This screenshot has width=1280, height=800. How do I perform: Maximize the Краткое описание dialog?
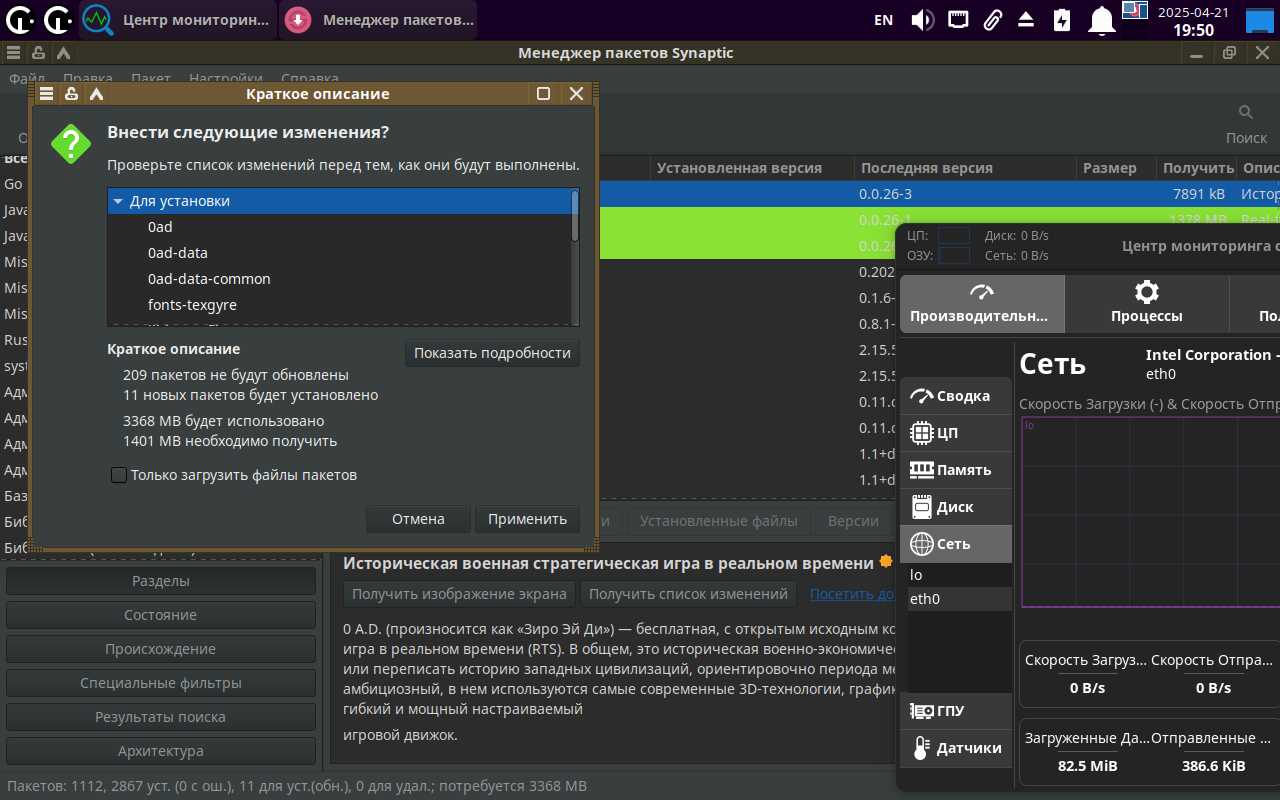point(544,94)
